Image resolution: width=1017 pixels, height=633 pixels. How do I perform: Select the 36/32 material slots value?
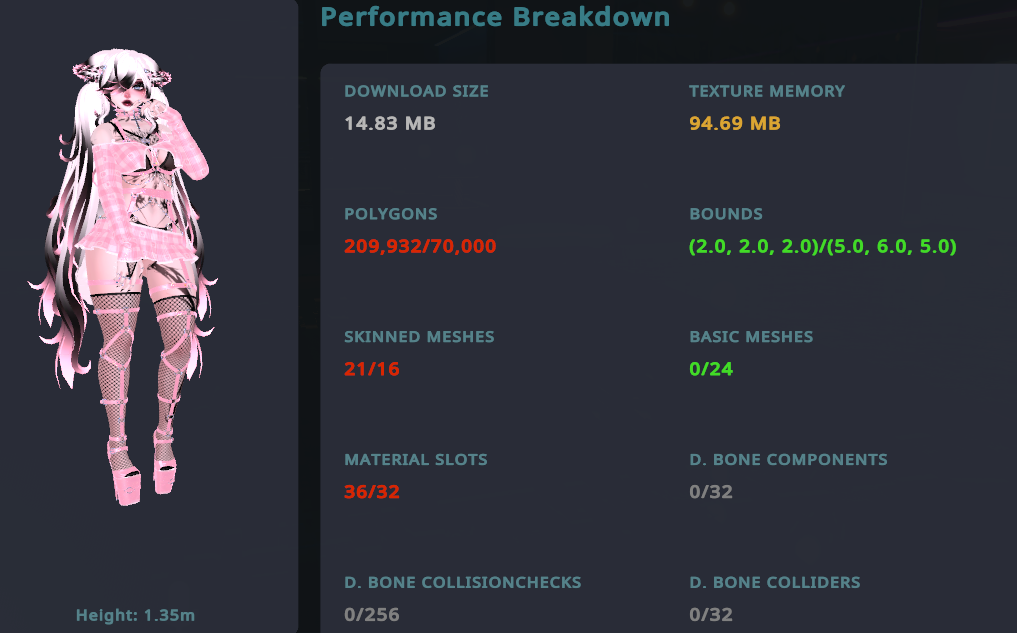(x=372, y=492)
